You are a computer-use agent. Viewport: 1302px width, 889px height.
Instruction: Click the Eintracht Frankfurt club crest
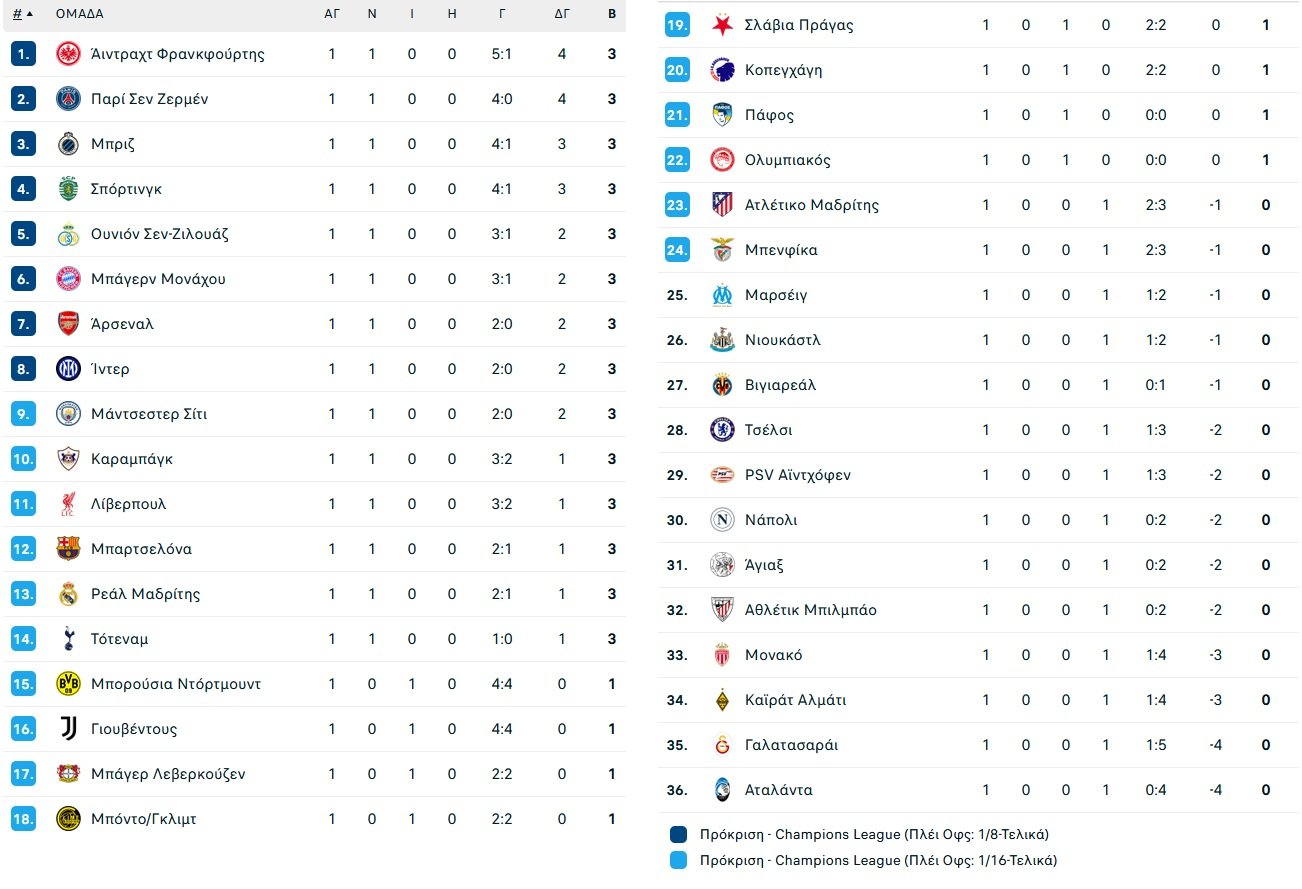68,54
